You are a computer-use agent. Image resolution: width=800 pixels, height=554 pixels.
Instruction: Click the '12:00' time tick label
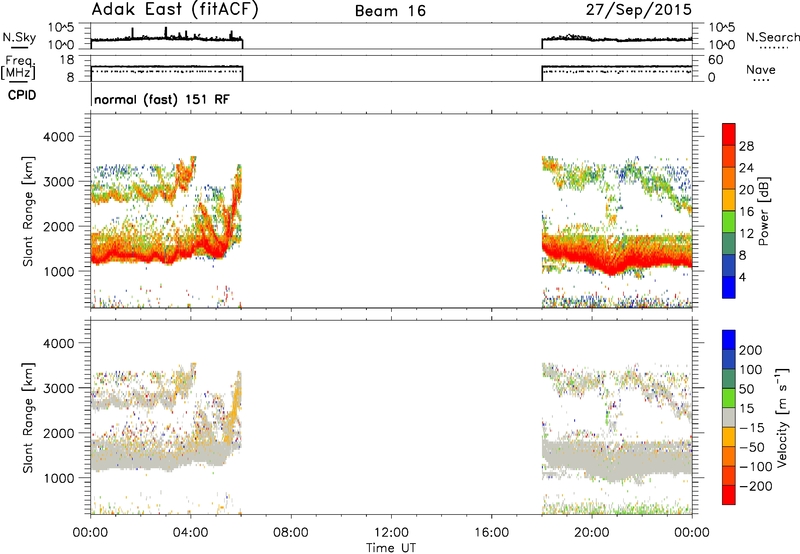tap(391, 533)
